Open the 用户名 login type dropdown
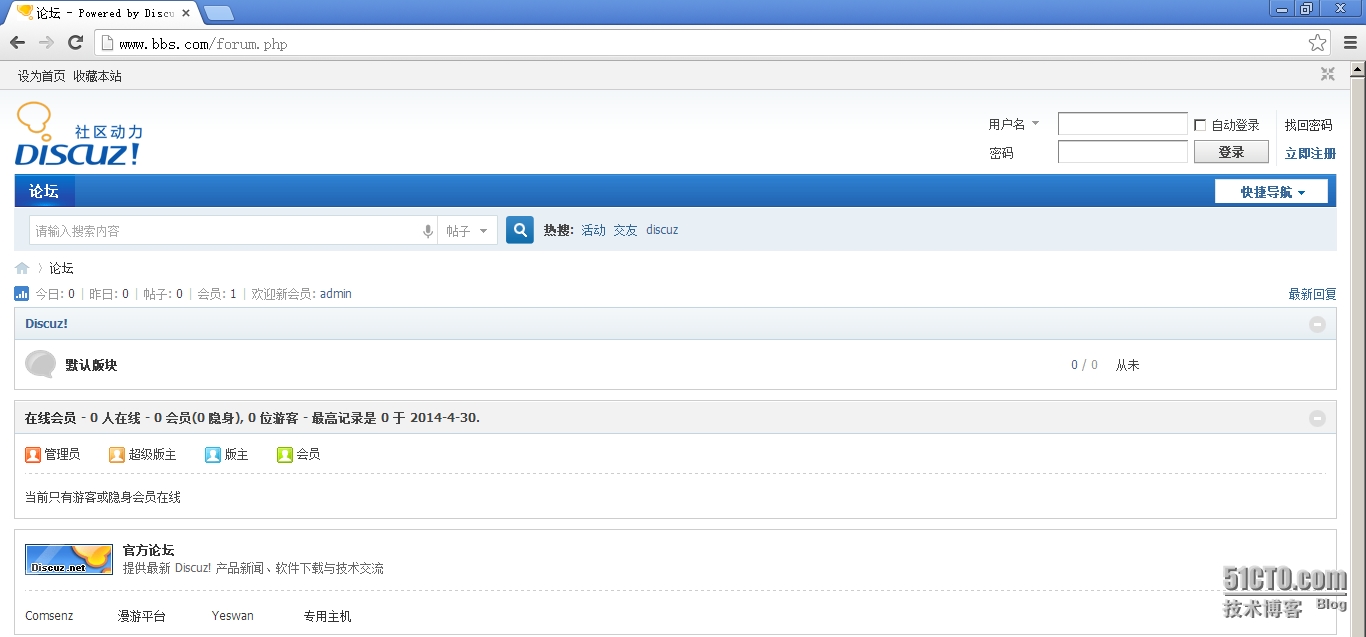Viewport: 1366px width, 637px height. tap(1014, 124)
